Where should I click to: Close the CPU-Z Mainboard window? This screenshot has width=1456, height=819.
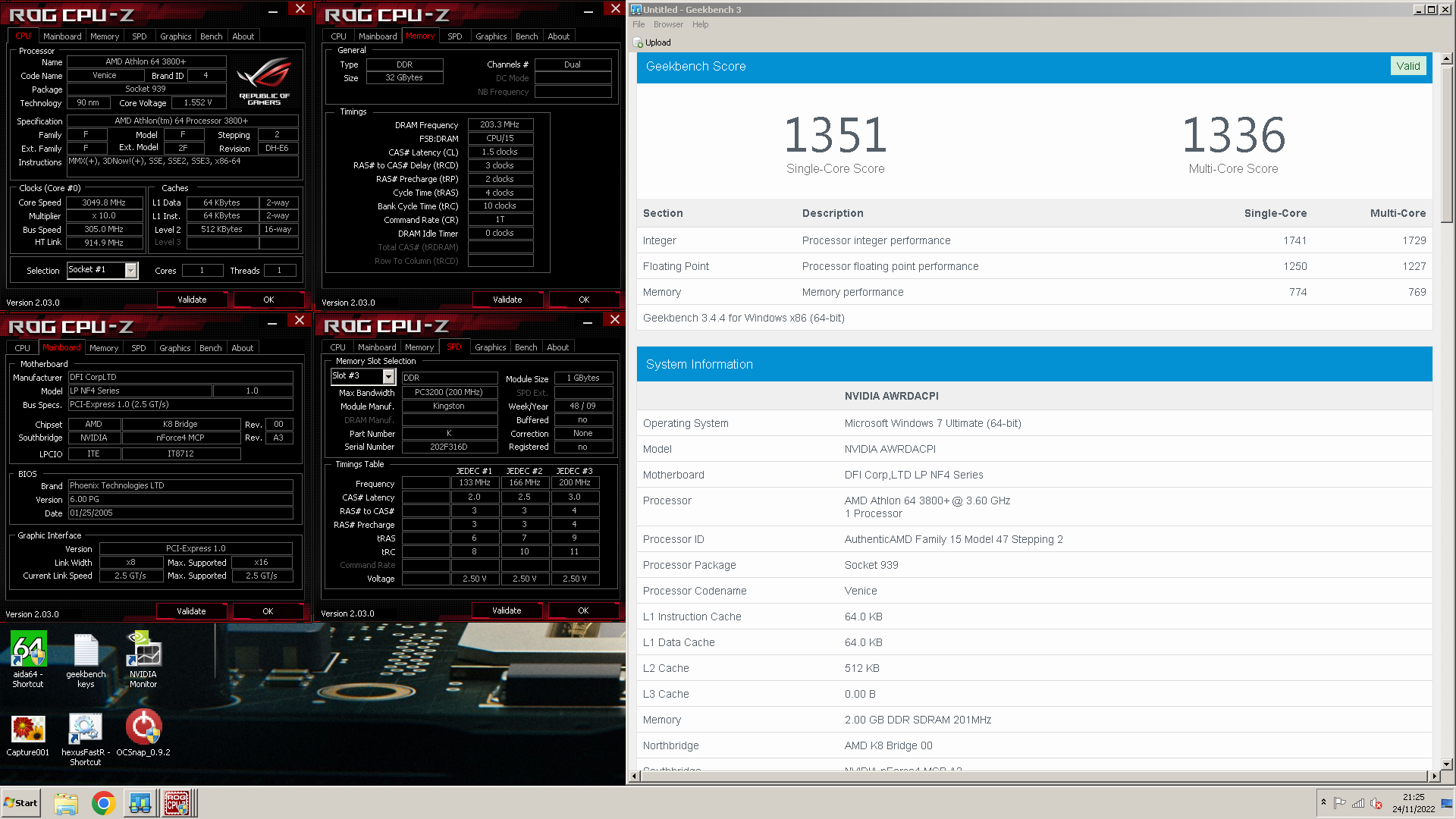click(x=300, y=320)
